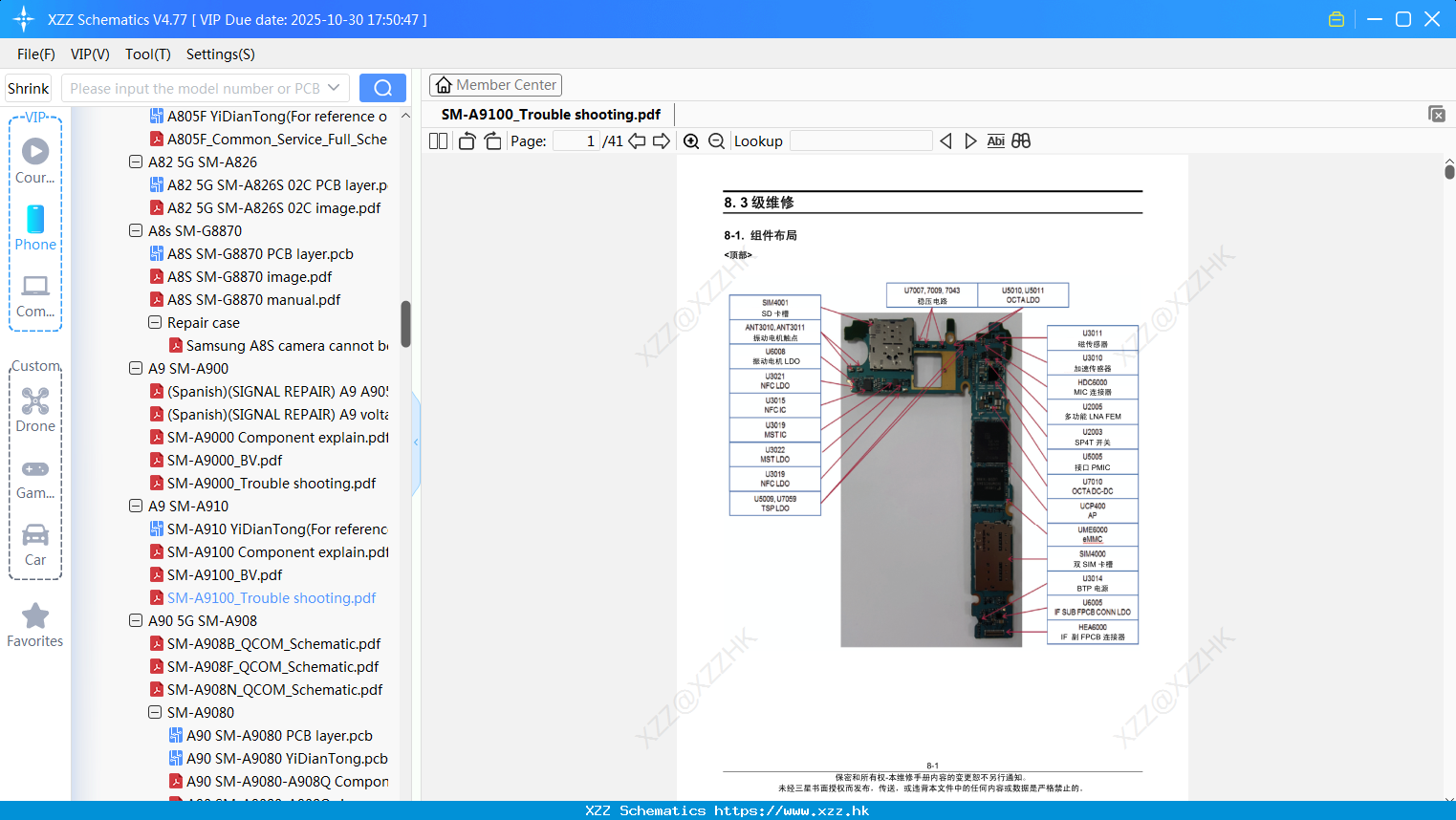Open SM-A9000_Trouble shooting.pdf
Viewport: 1456px width, 820px height.
[x=263, y=483]
